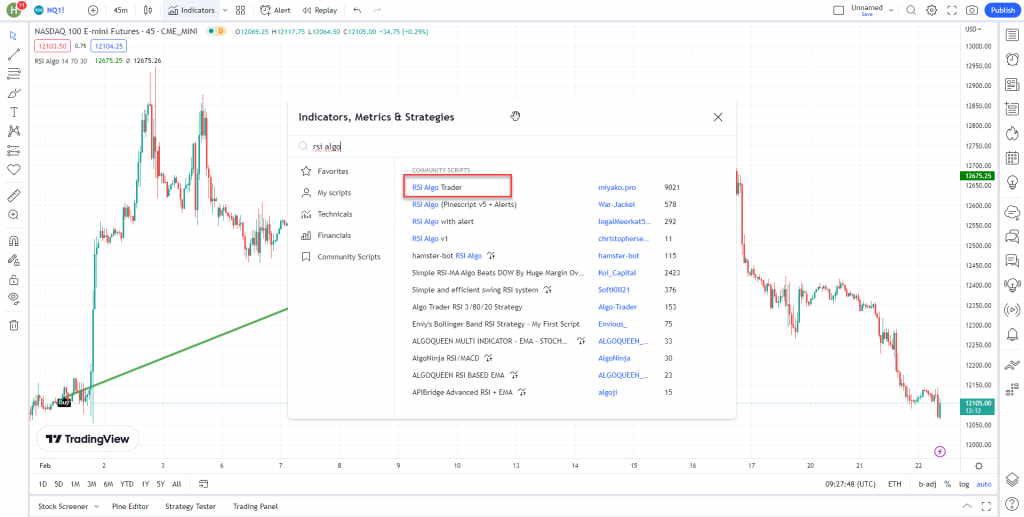Open the Notifications bell icon
1024x517 pixels.
point(1012,335)
